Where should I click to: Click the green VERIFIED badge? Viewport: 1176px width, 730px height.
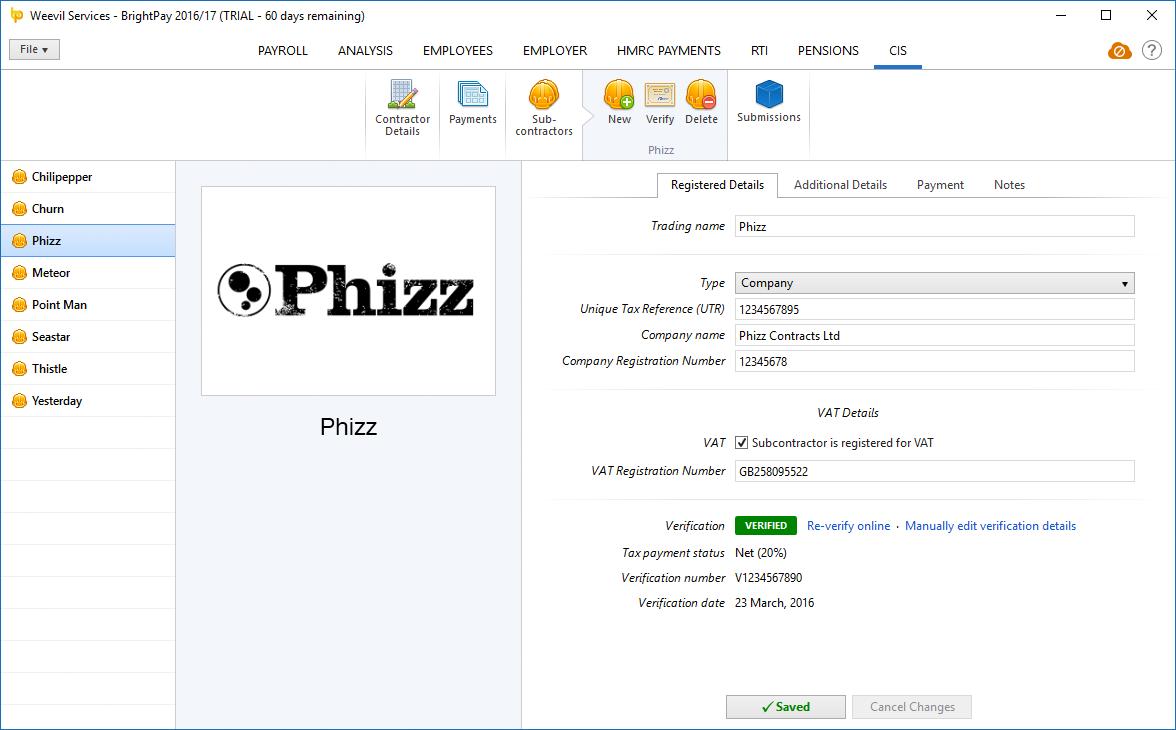point(766,526)
